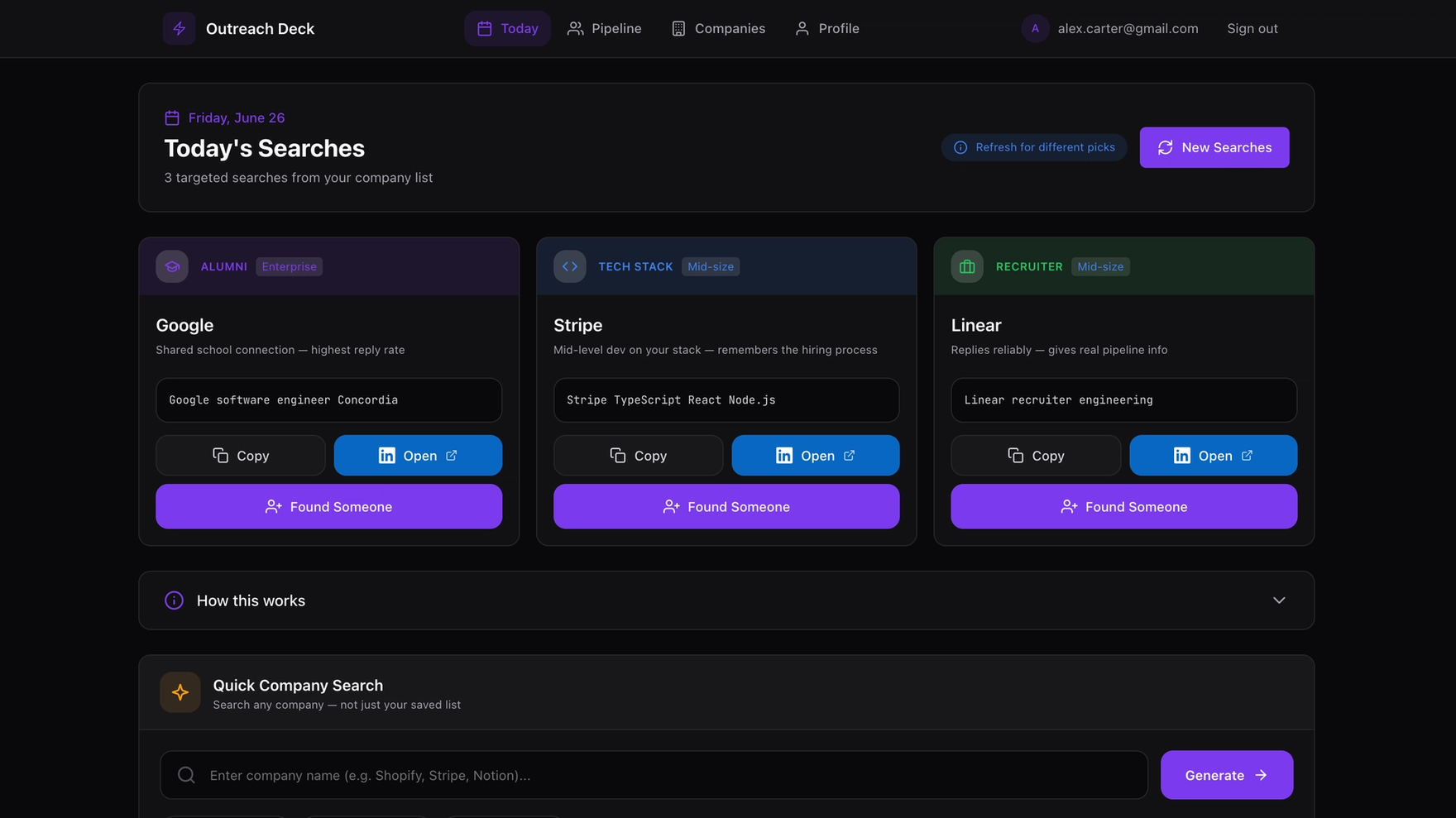
Task: Click the Refresh for different picks hint
Action: [1034, 147]
